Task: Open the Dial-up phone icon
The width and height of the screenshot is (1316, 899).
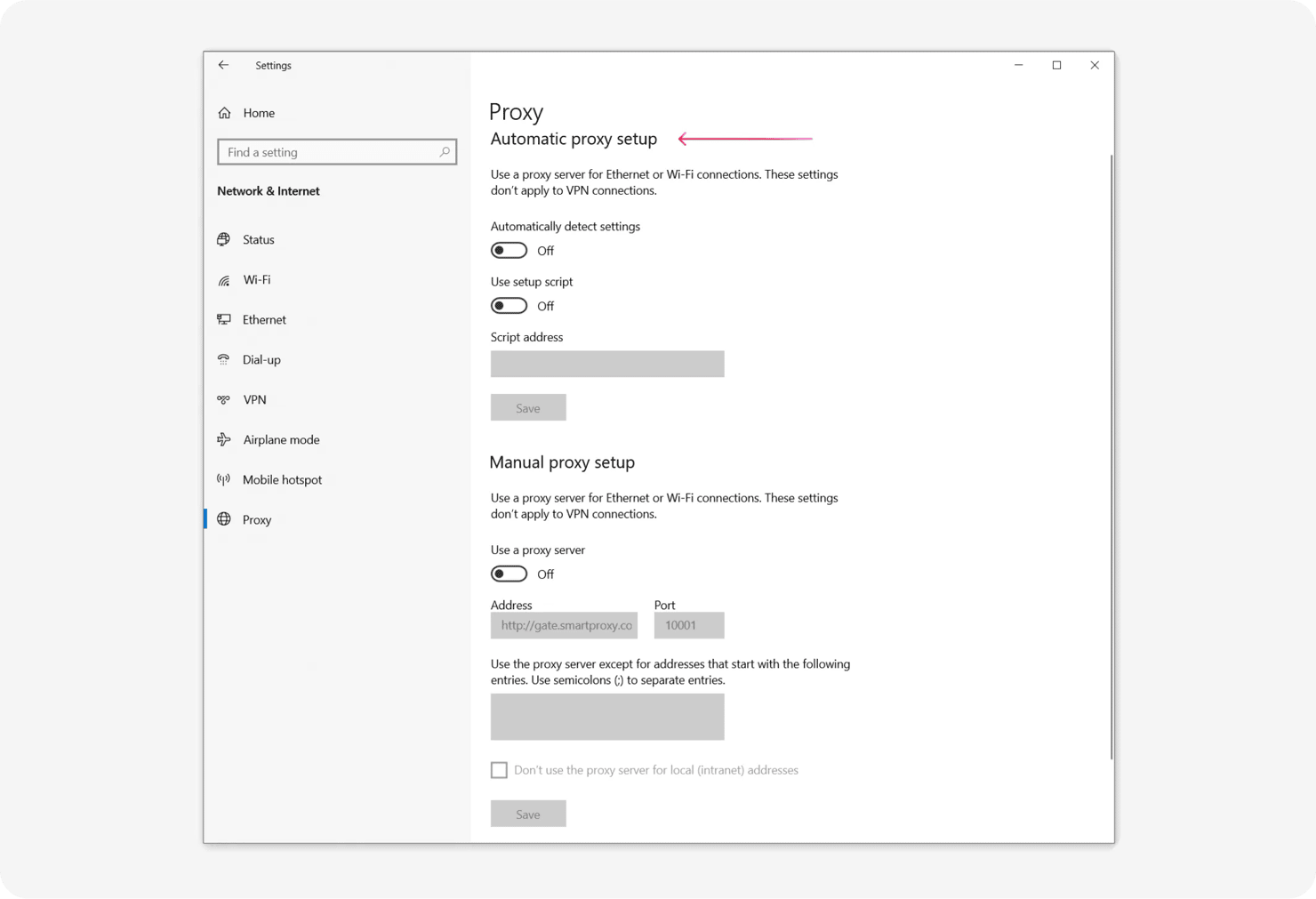Action: coord(224,359)
